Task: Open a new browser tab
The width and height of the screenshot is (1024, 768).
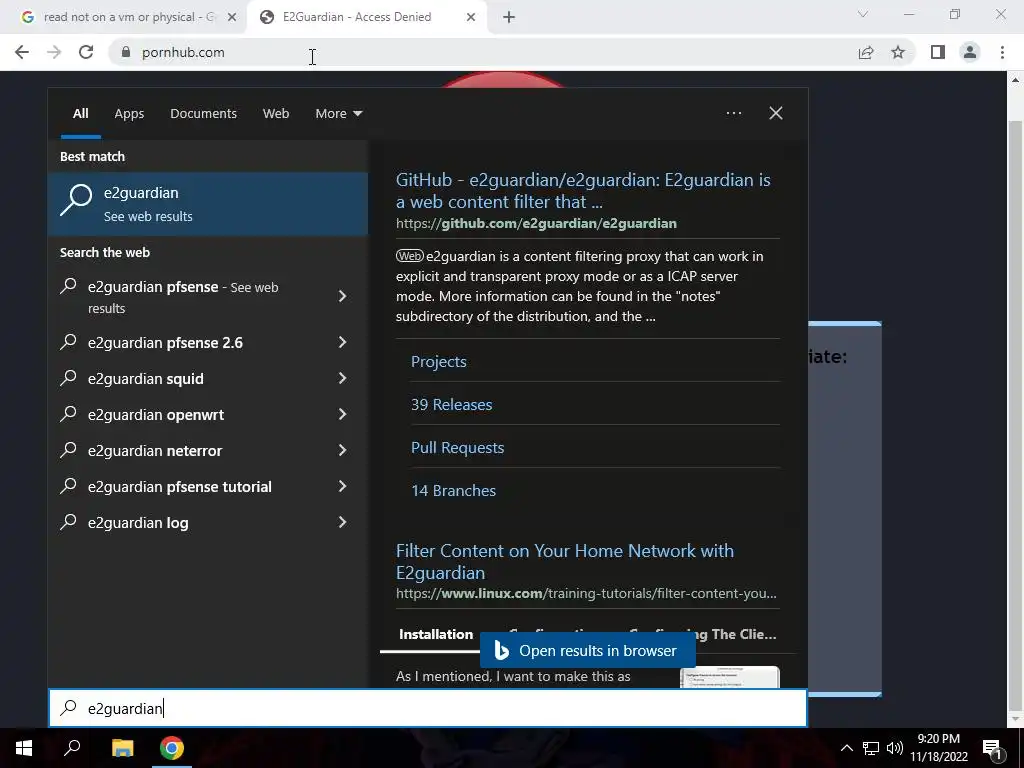Action: (509, 17)
